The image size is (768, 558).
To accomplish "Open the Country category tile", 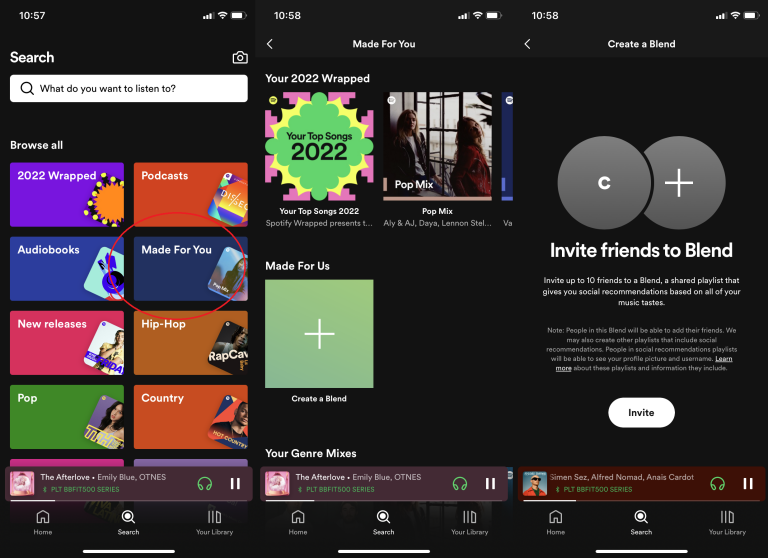I will point(191,416).
